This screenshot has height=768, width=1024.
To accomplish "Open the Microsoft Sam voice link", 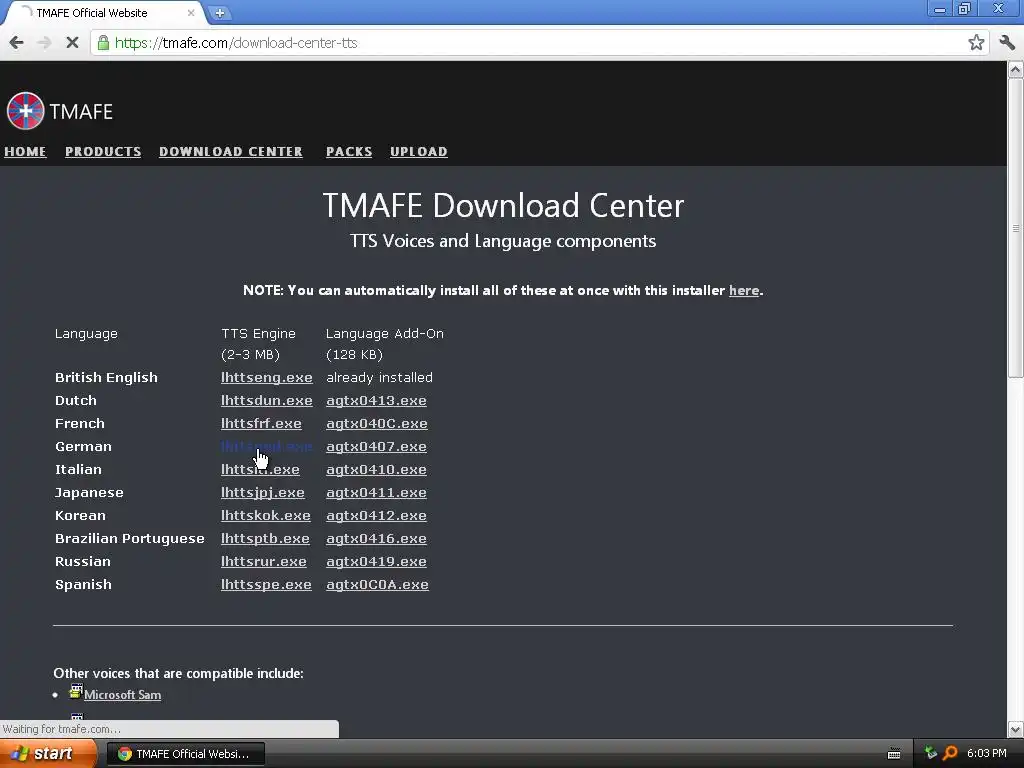I will (x=123, y=695).
